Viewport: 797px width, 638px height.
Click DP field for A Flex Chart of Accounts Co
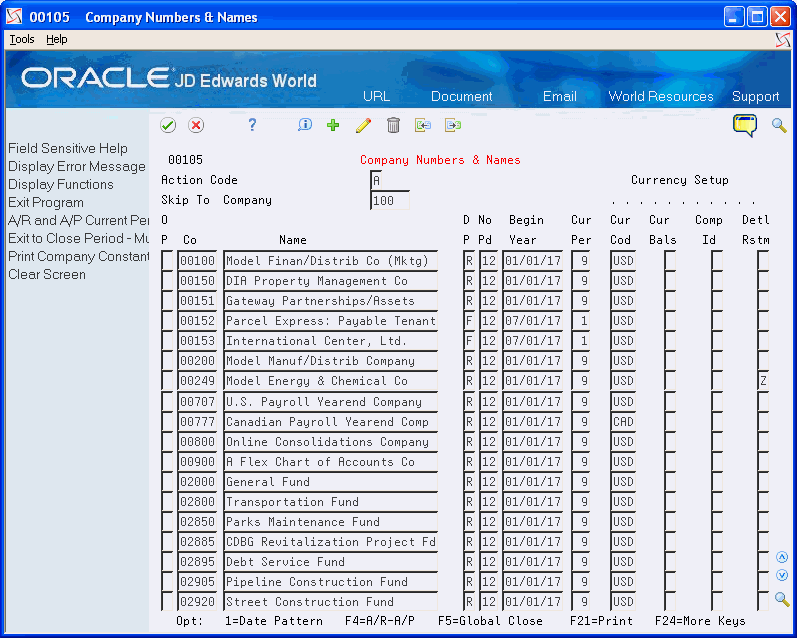pyautogui.click(x=469, y=462)
